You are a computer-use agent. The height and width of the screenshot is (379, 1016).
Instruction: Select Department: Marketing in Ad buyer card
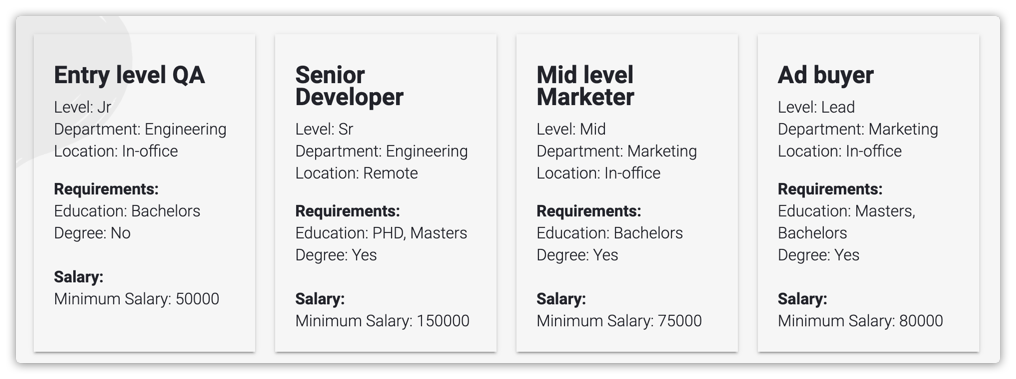tap(858, 129)
